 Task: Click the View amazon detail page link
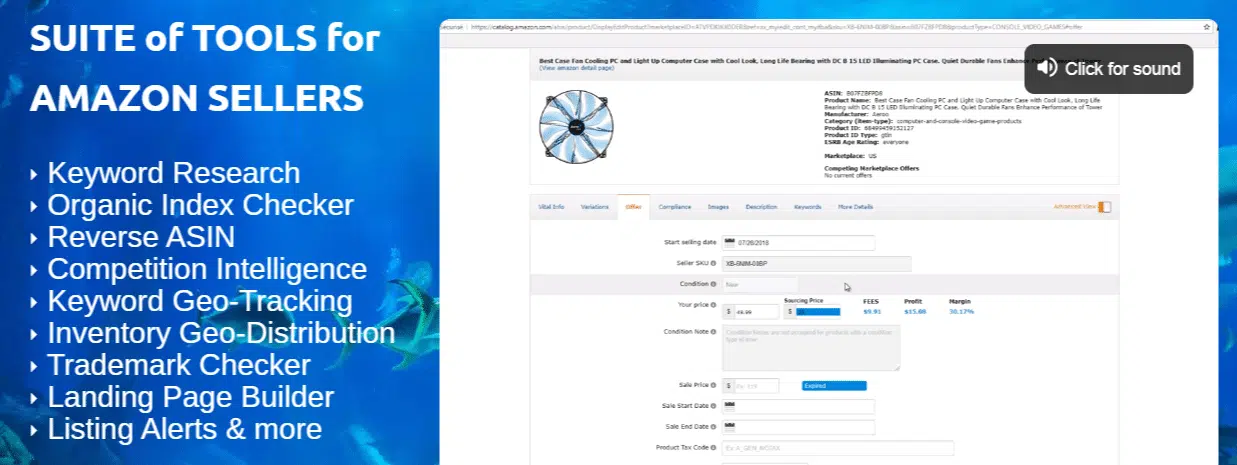pos(576,68)
